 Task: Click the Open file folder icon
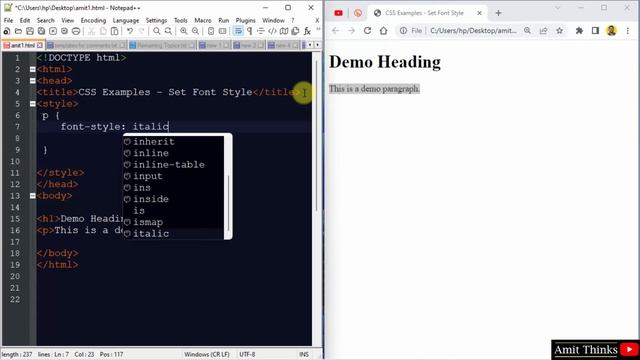point(18,31)
